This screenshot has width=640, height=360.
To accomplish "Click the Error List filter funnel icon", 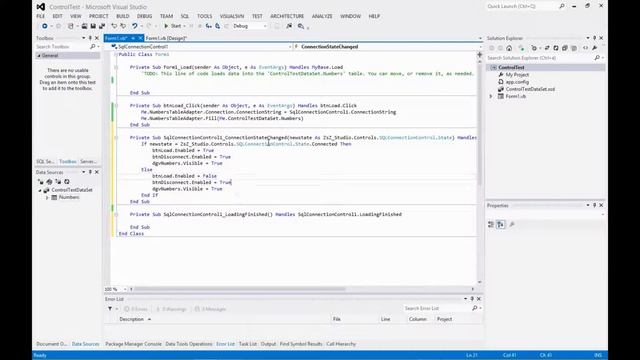I will coord(110,309).
